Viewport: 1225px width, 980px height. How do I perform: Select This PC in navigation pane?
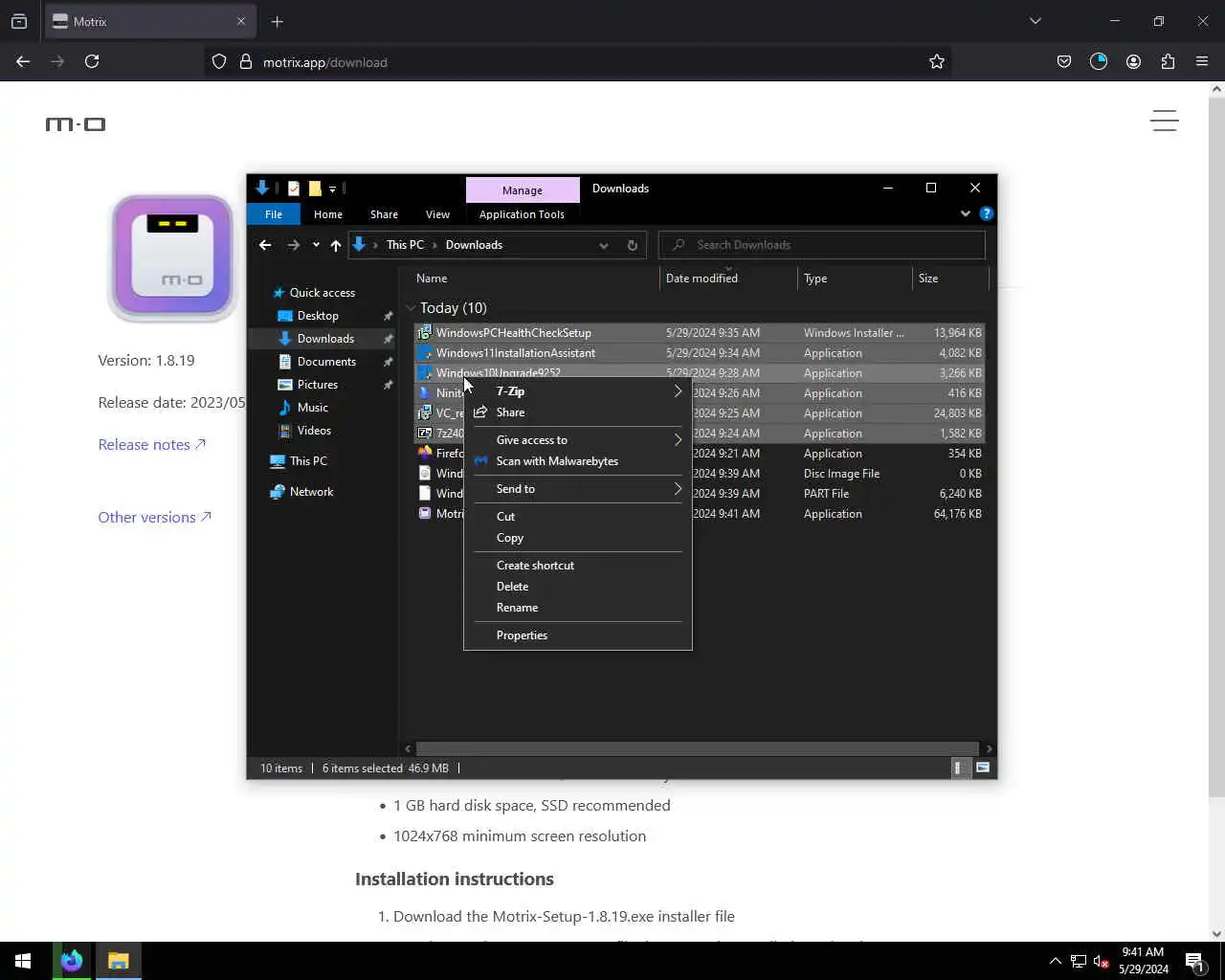coord(308,461)
